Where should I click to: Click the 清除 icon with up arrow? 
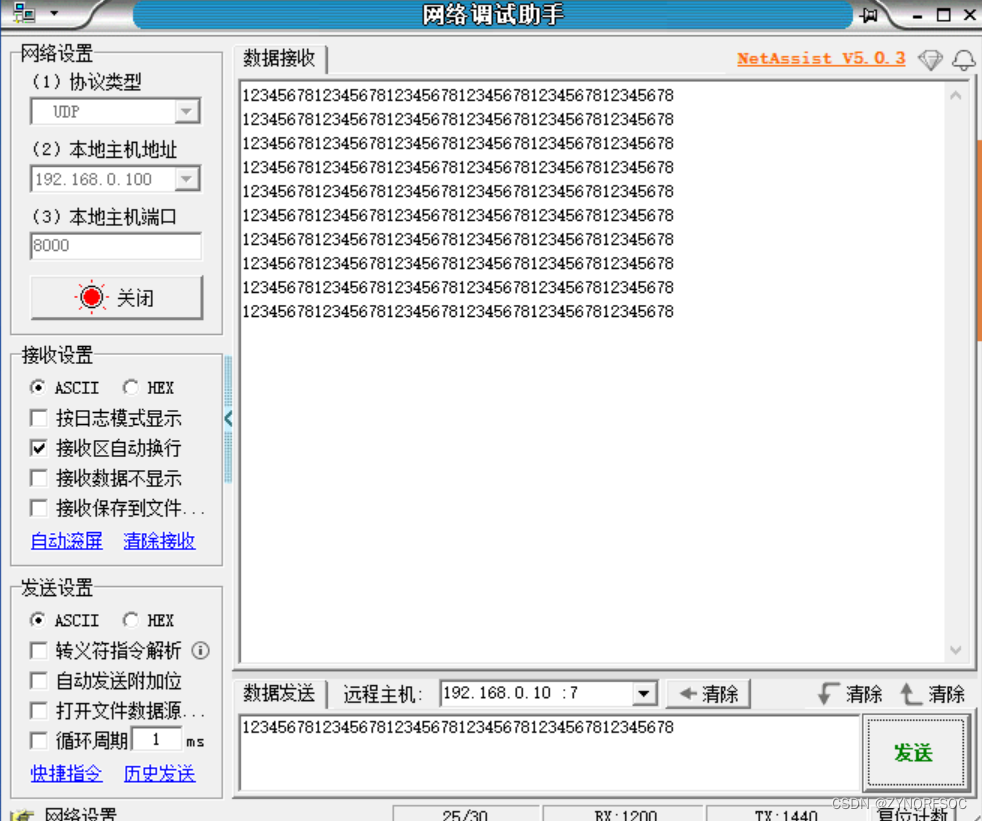pos(932,692)
